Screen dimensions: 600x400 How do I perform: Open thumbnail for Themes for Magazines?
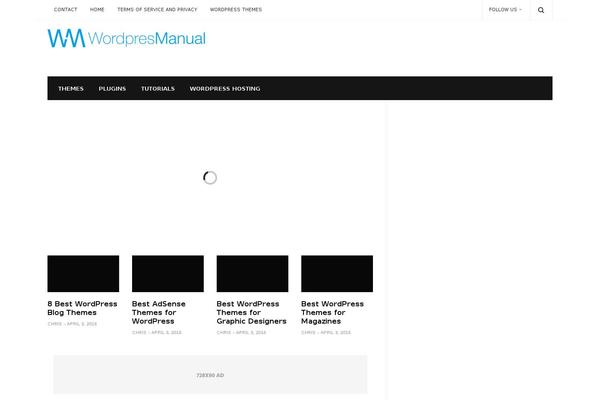tap(337, 274)
